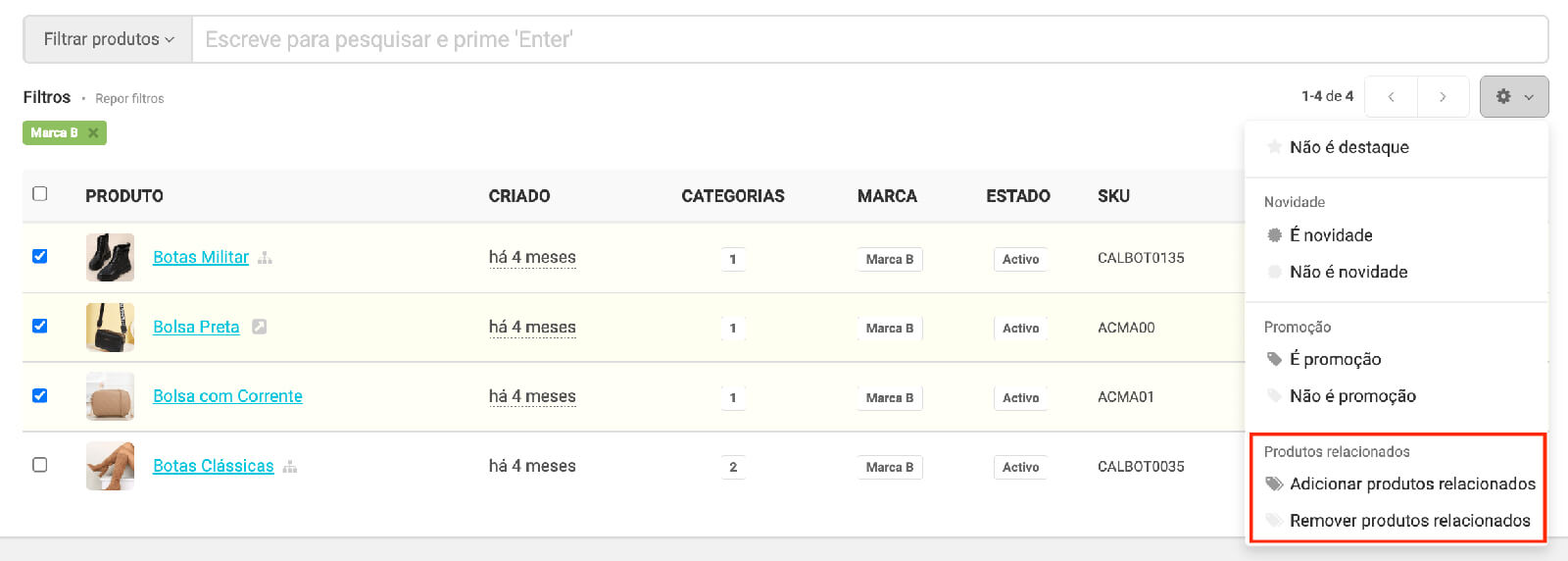Image resolution: width=1568 pixels, height=561 pixels.
Task: Remove the Marca B filter tag
Action: click(x=93, y=132)
